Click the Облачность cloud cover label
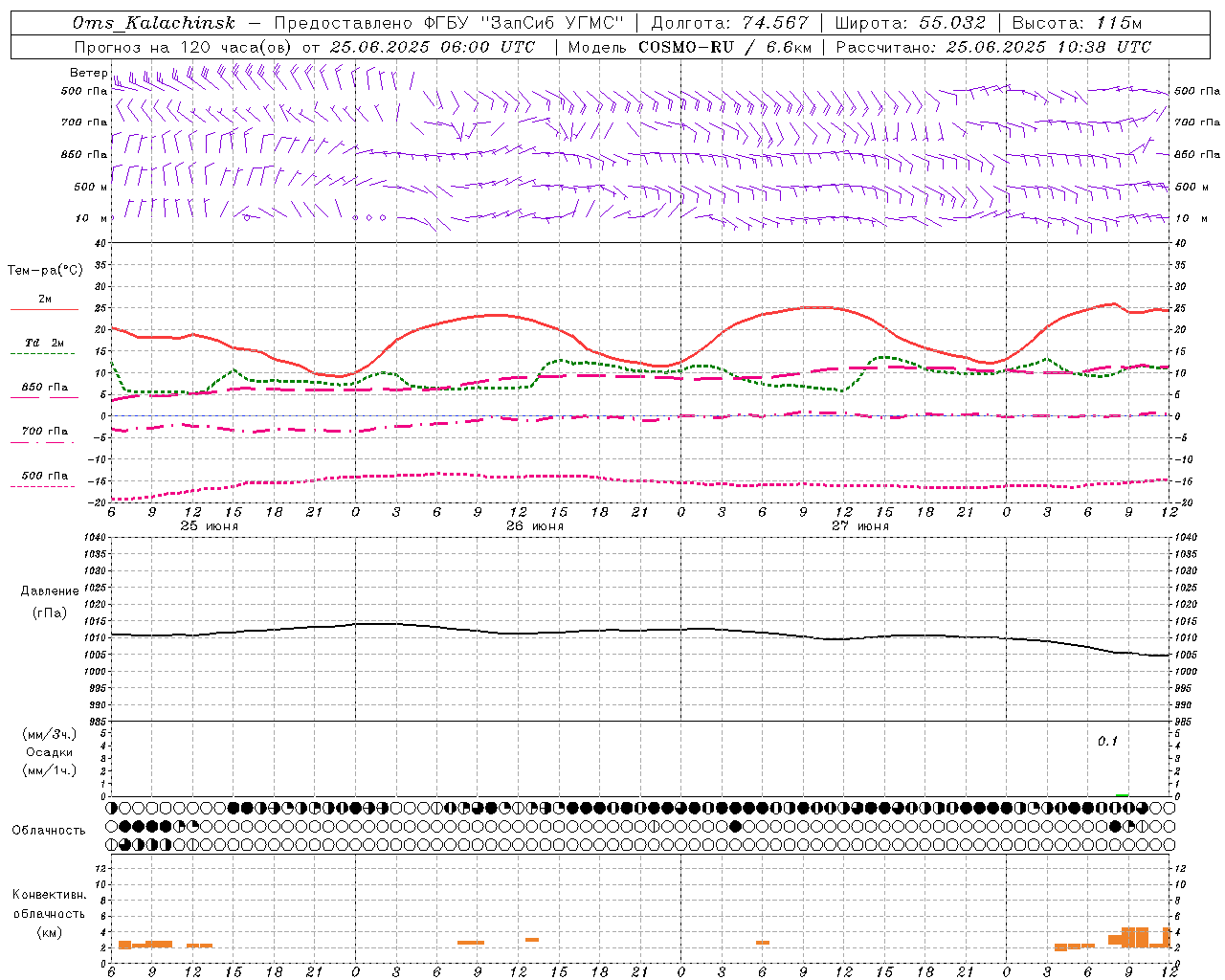Image resolution: width=1225 pixels, height=980 pixels. 49,830
